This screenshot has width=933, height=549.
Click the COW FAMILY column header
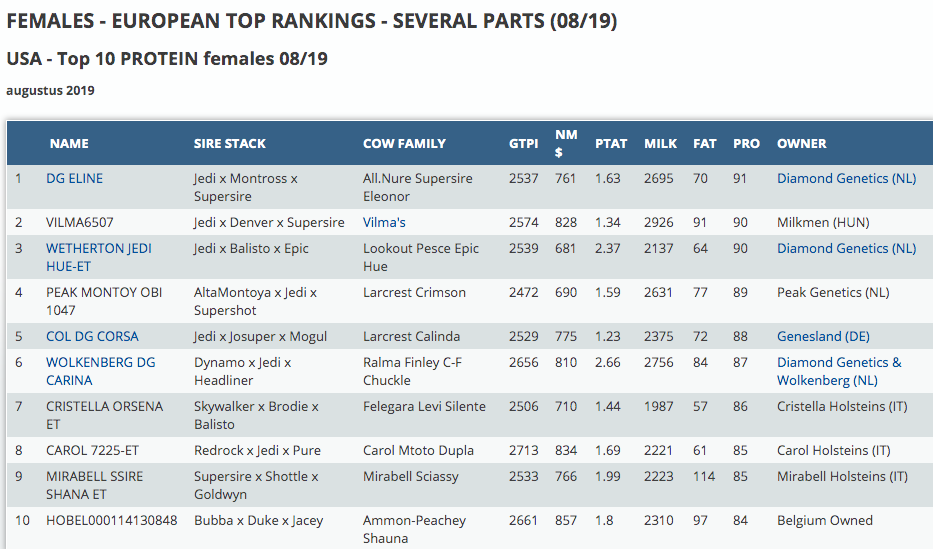click(404, 143)
